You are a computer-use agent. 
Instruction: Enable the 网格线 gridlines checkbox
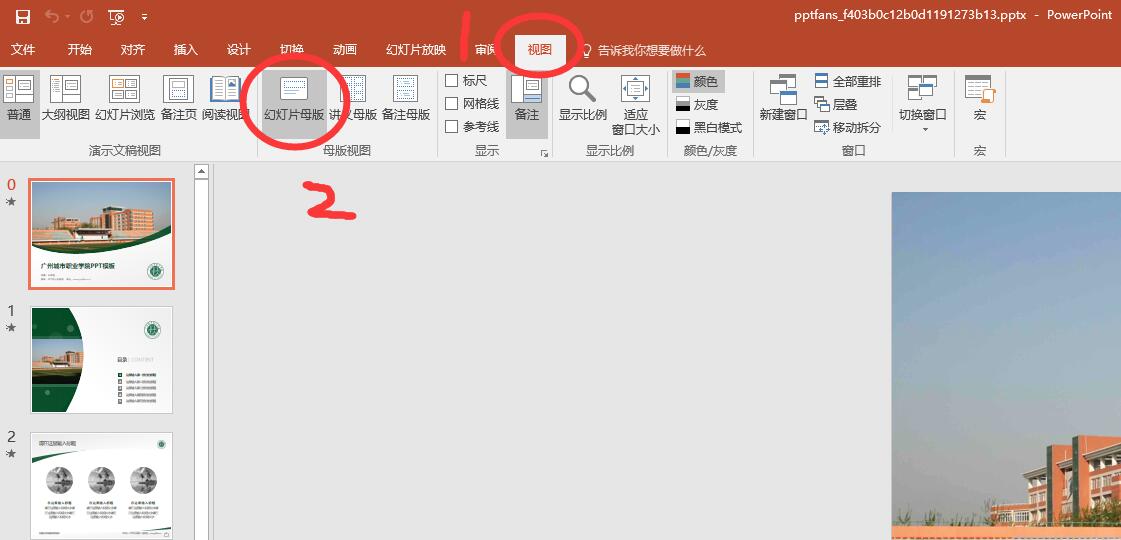(x=452, y=104)
